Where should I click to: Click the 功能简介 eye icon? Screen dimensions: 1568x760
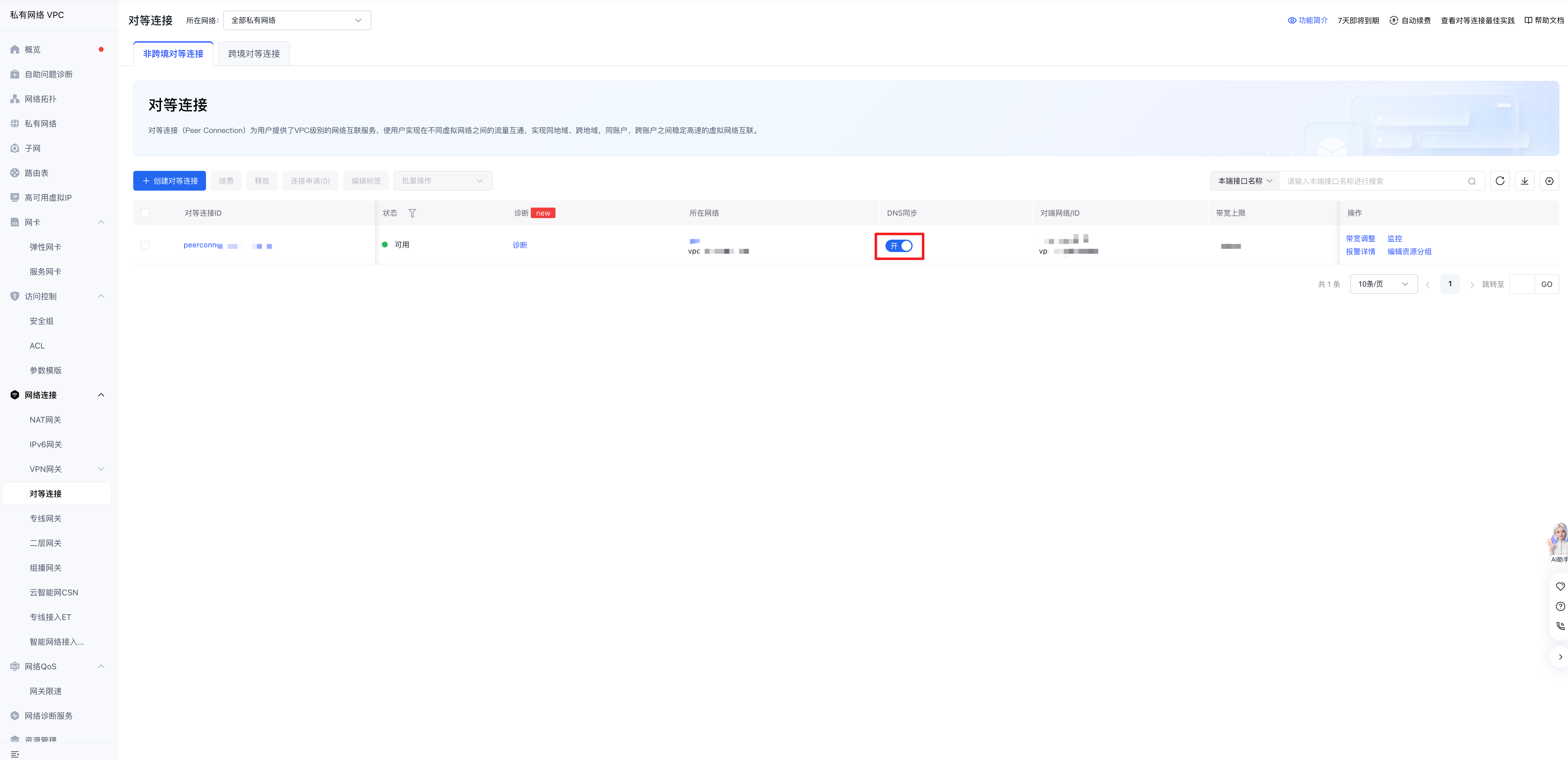pyautogui.click(x=1292, y=20)
